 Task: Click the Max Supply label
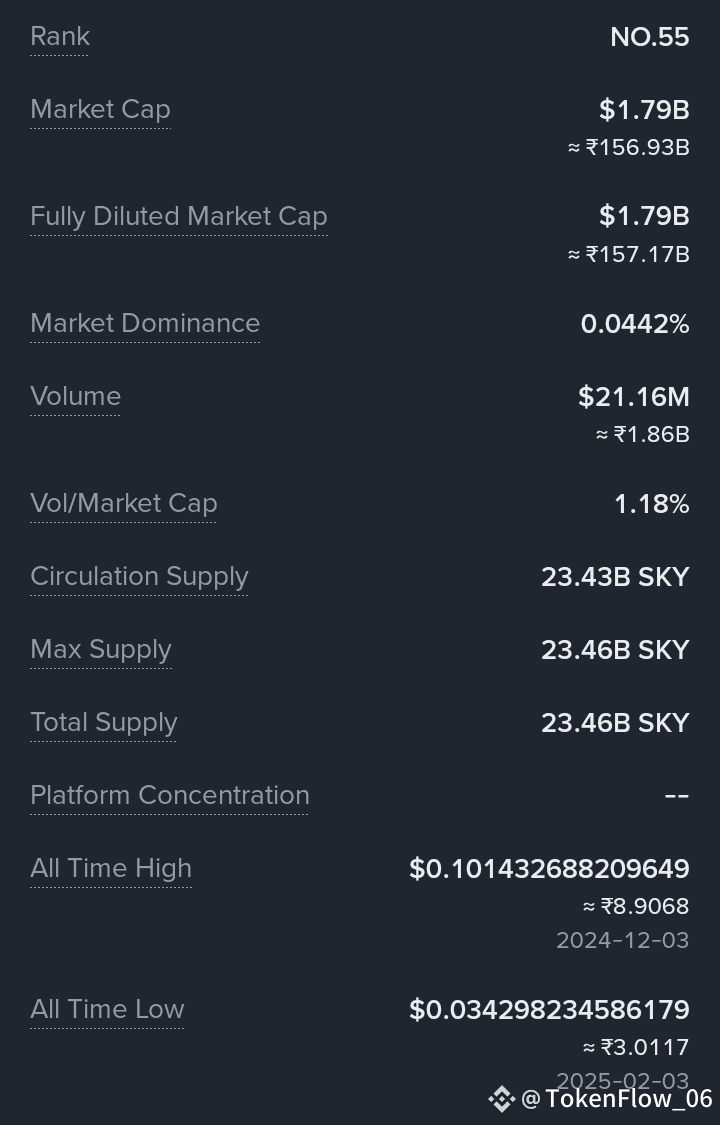click(101, 650)
